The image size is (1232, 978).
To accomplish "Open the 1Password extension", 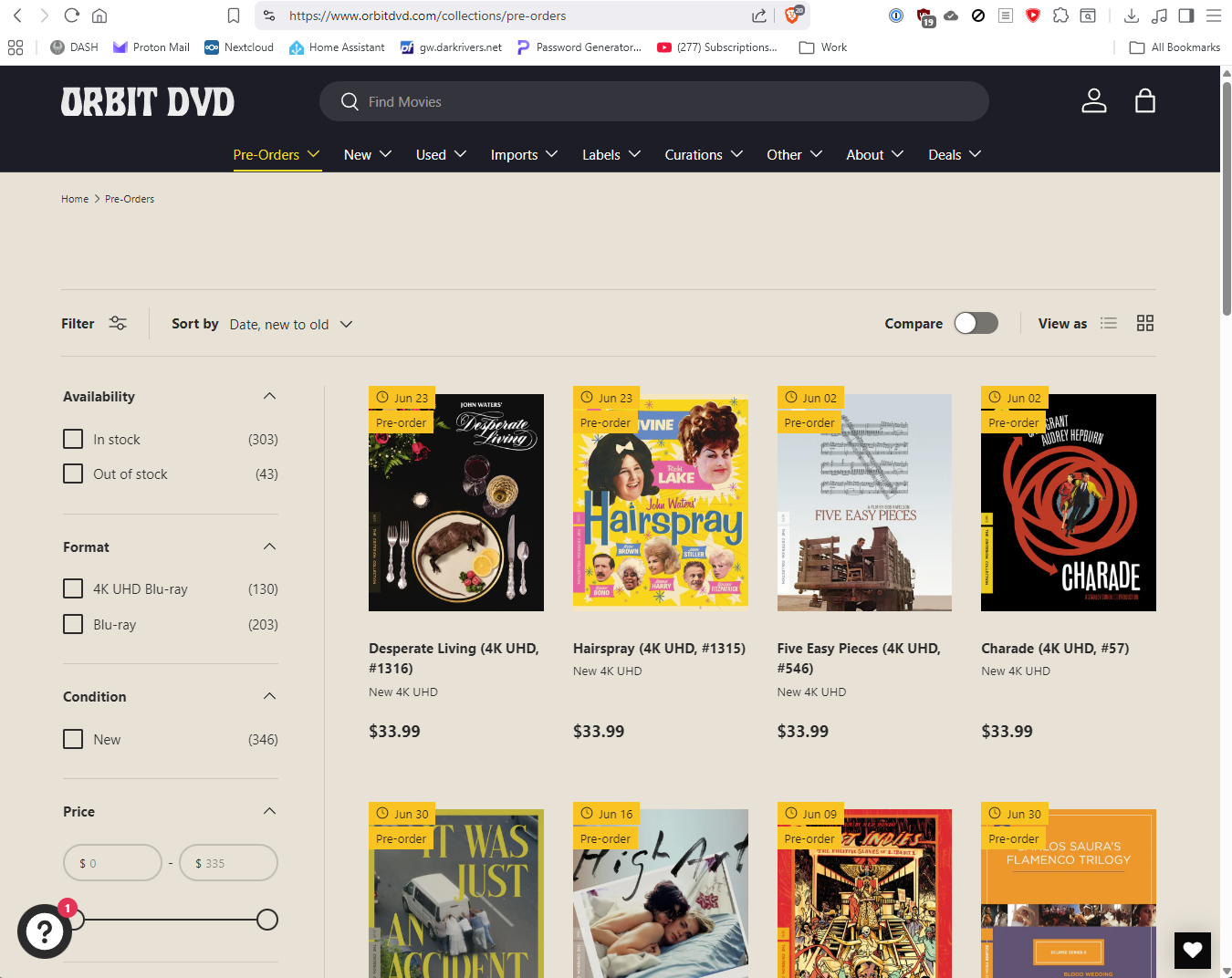I will pos(896,16).
